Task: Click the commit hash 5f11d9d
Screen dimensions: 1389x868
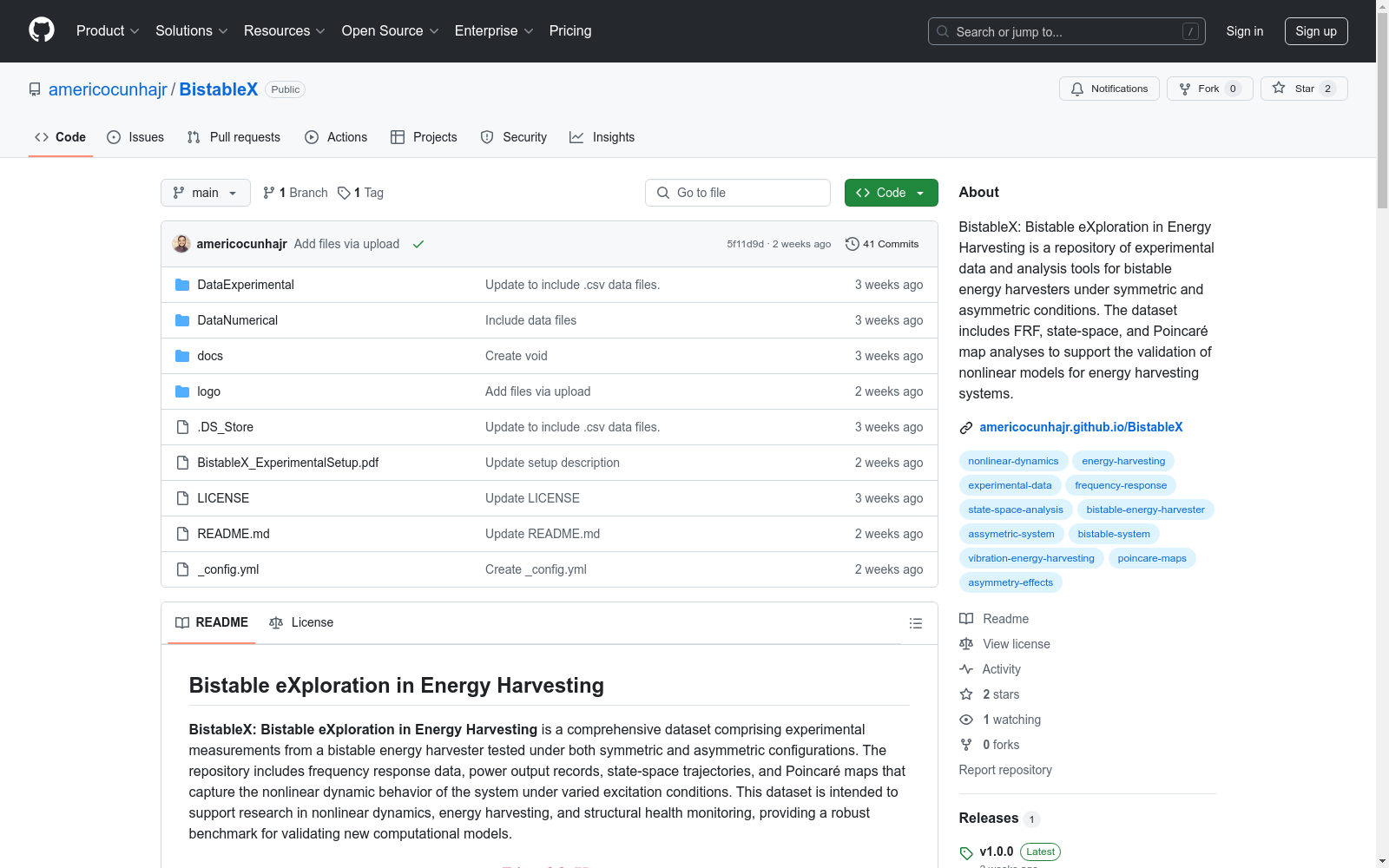Action: (x=746, y=244)
